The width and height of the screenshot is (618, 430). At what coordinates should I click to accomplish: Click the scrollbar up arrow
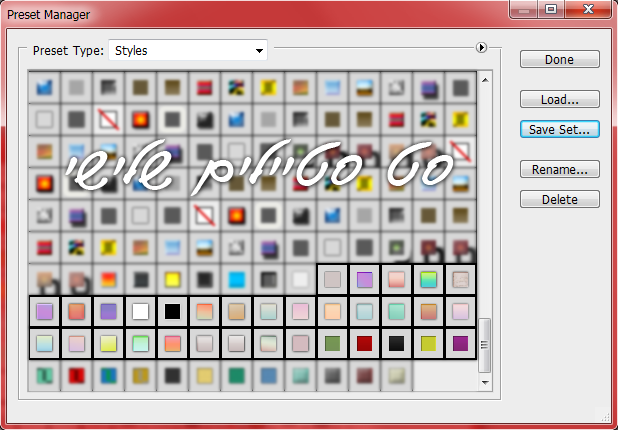[485, 80]
